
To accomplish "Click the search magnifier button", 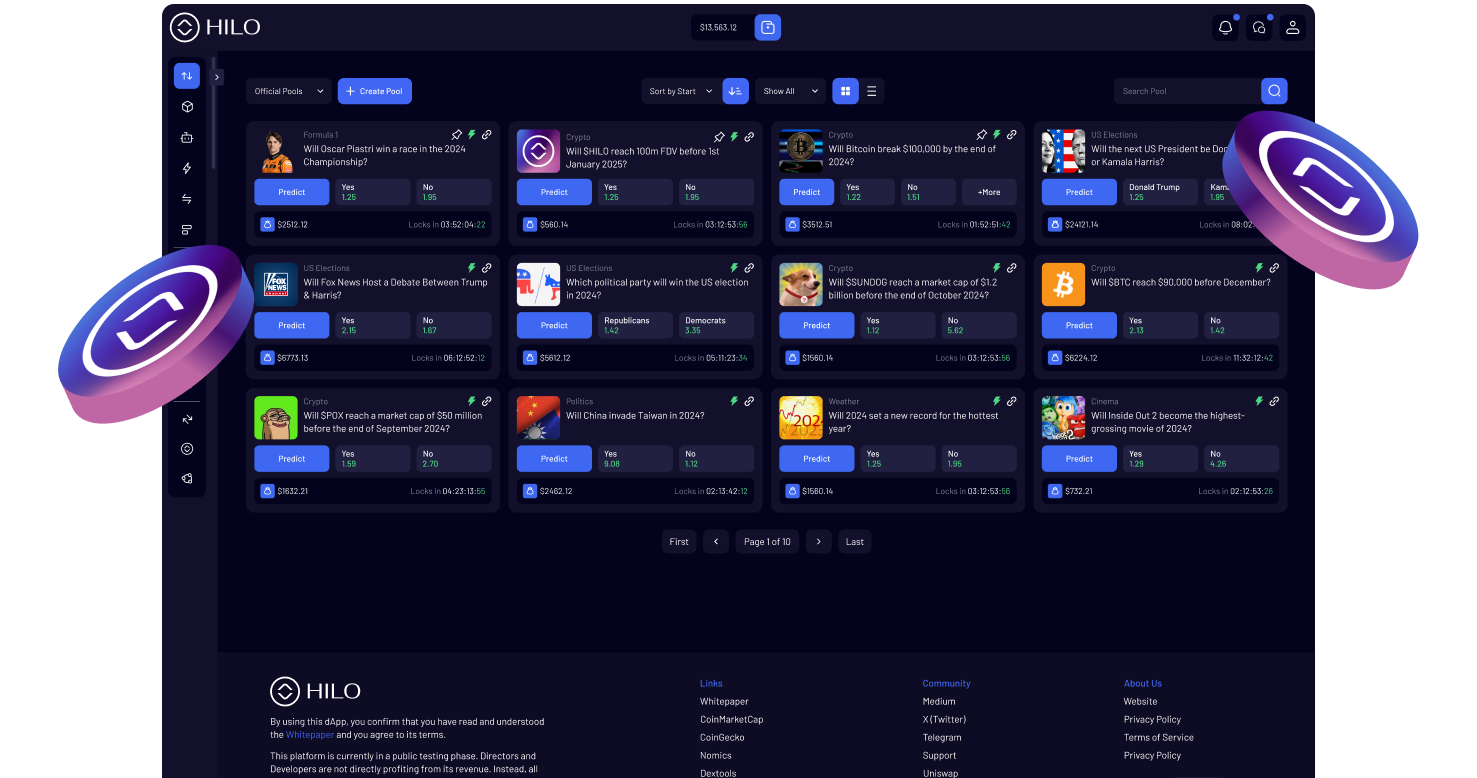I will point(1274,91).
